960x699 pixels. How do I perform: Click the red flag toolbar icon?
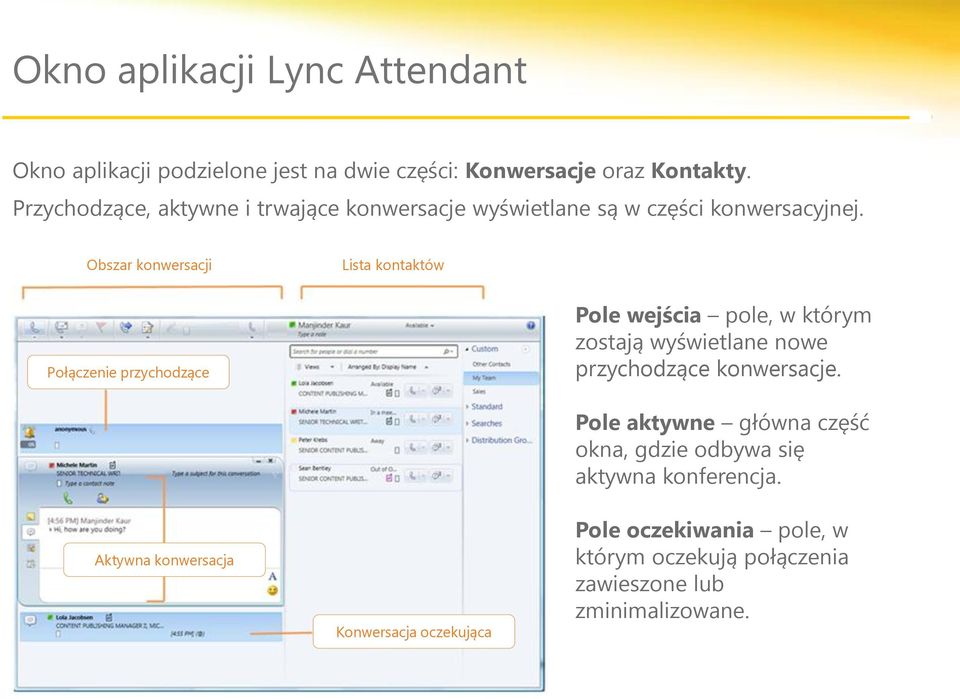coord(102,328)
